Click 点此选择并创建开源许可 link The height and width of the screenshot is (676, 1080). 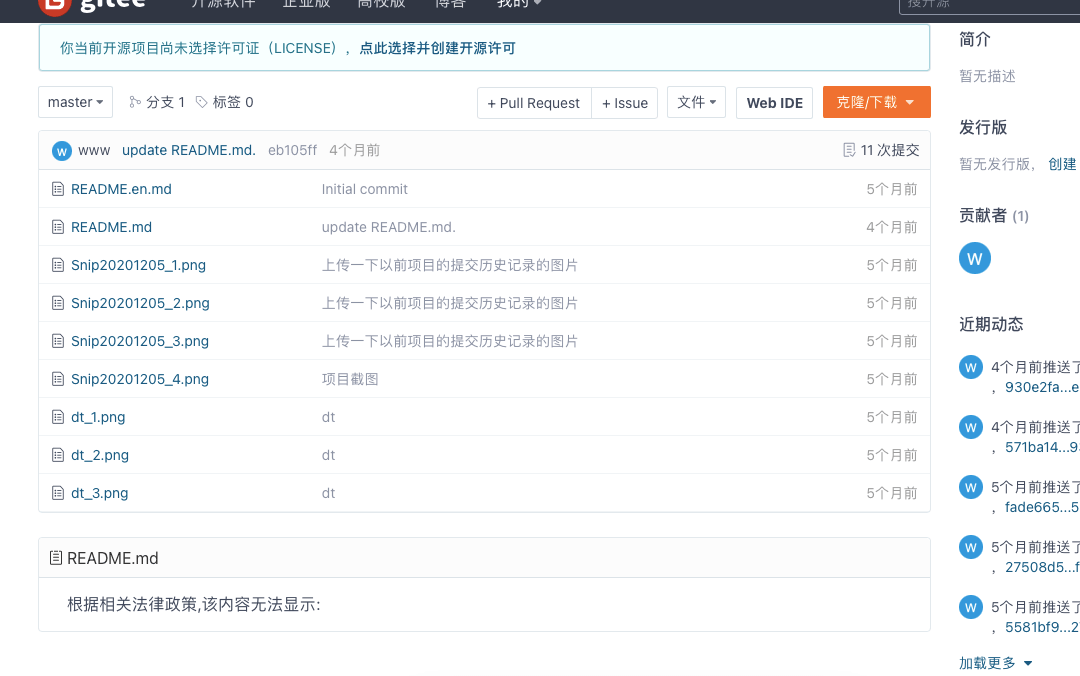click(438, 47)
